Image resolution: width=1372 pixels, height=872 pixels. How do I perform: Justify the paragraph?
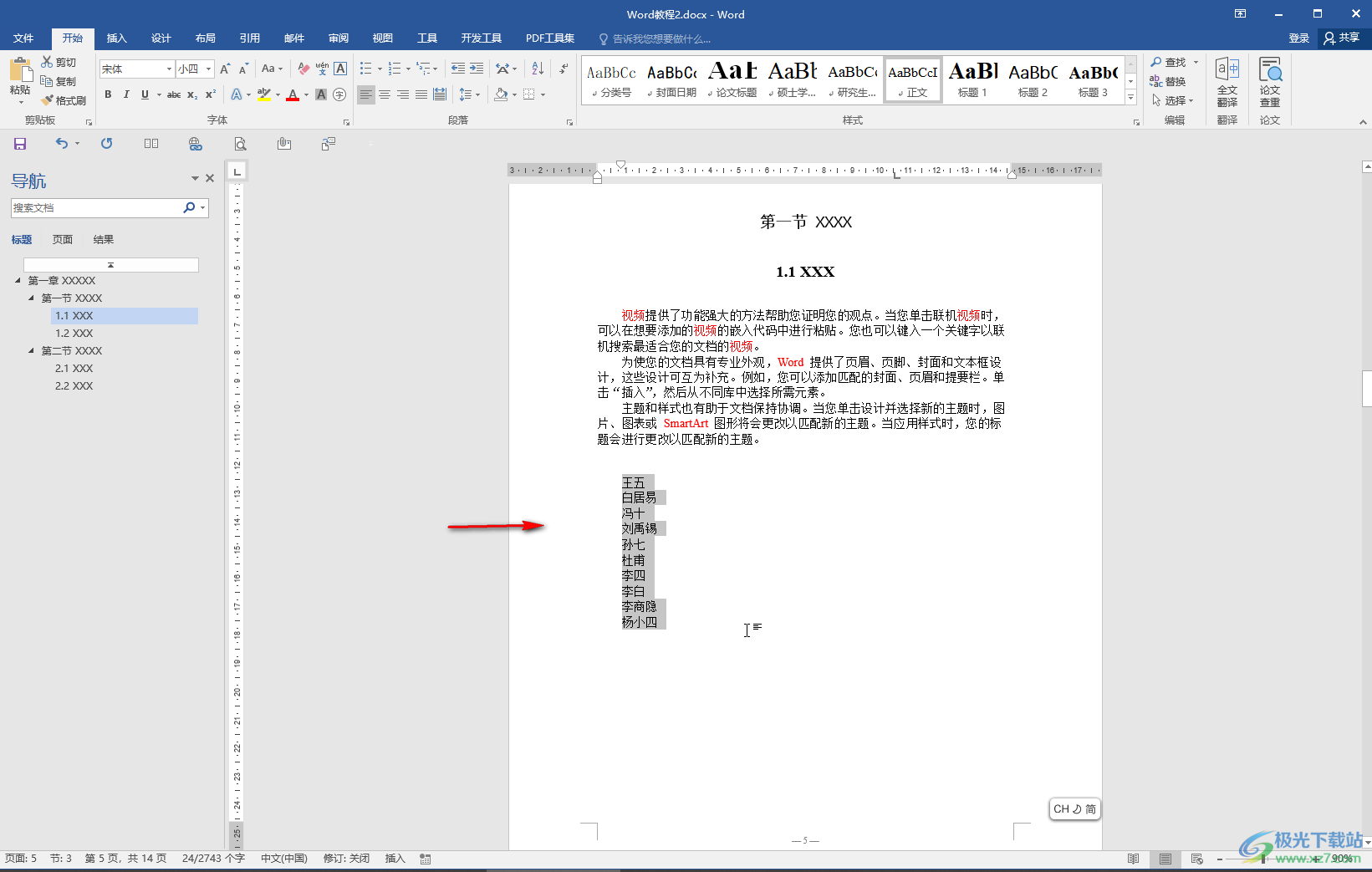(x=421, y=94)
